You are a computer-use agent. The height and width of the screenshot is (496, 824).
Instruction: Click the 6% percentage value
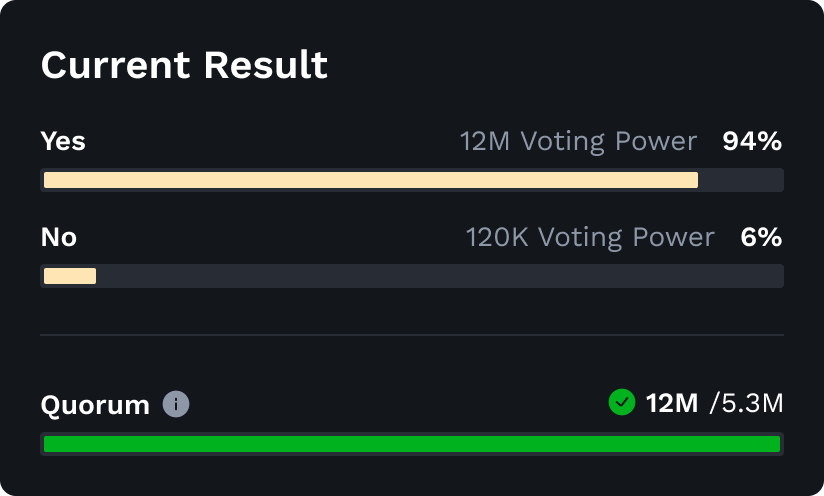[x=761, y=237]
